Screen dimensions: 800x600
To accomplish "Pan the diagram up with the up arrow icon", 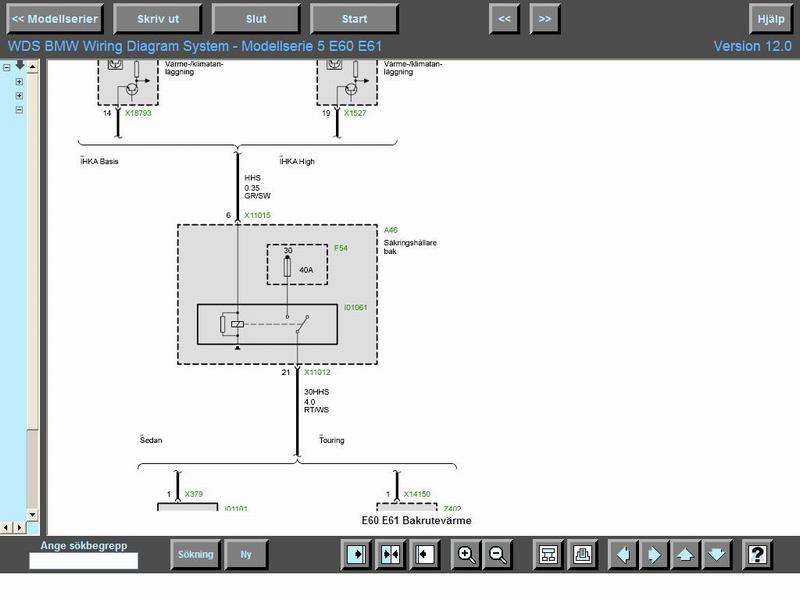I will 685,554.
